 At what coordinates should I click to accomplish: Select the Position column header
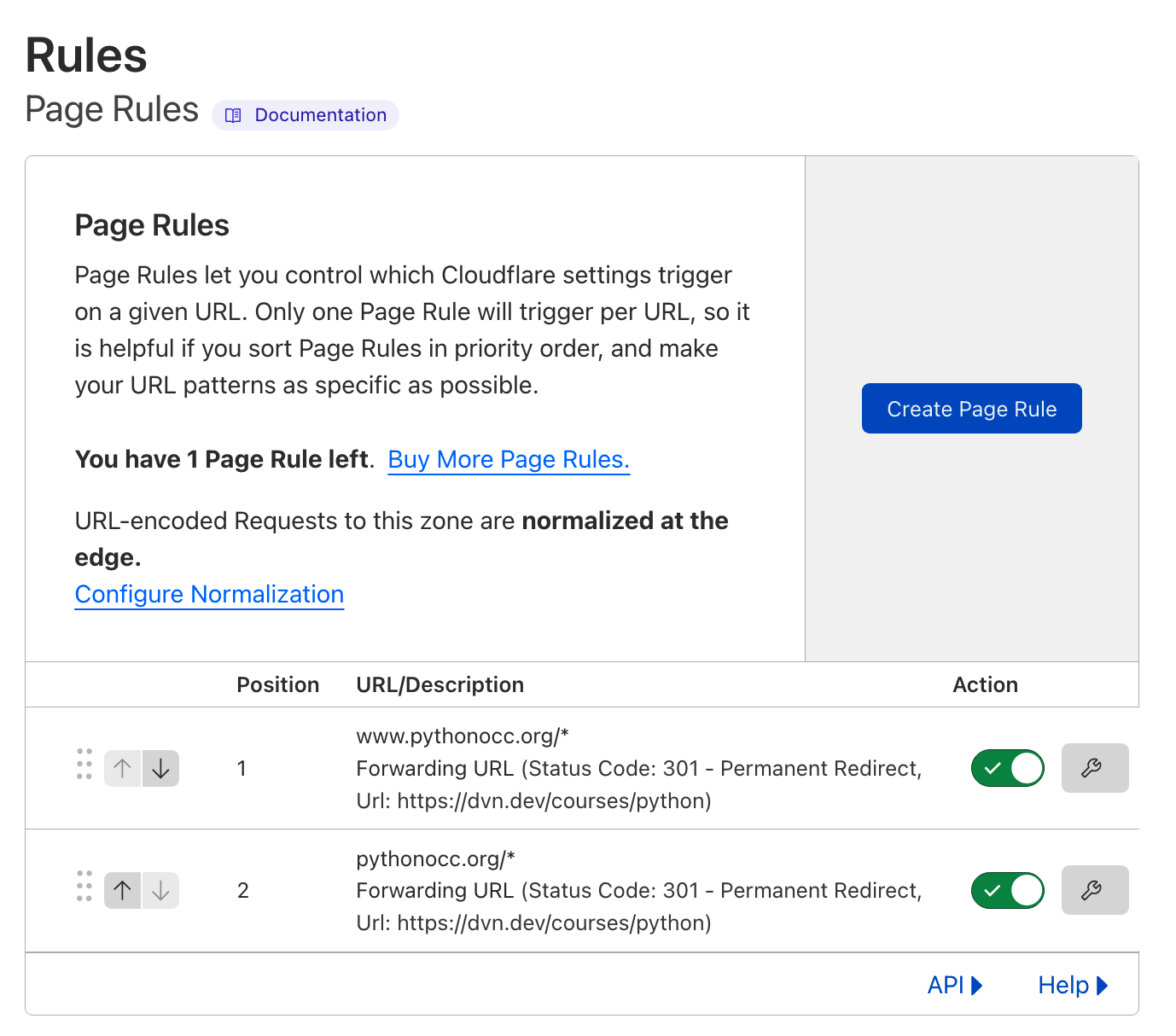click(278, 684)
